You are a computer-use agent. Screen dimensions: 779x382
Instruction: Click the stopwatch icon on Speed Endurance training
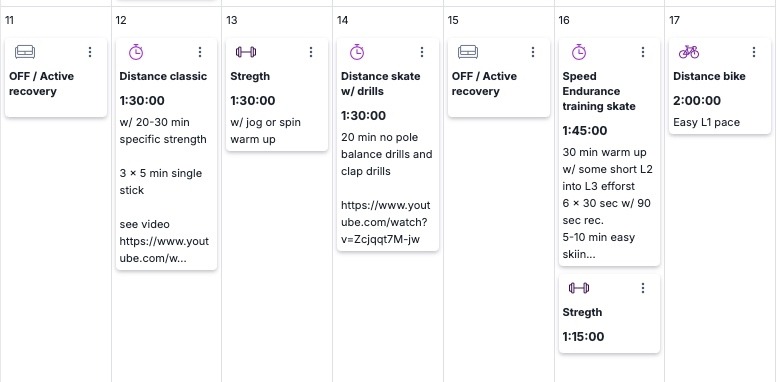(x=579, y=52)
